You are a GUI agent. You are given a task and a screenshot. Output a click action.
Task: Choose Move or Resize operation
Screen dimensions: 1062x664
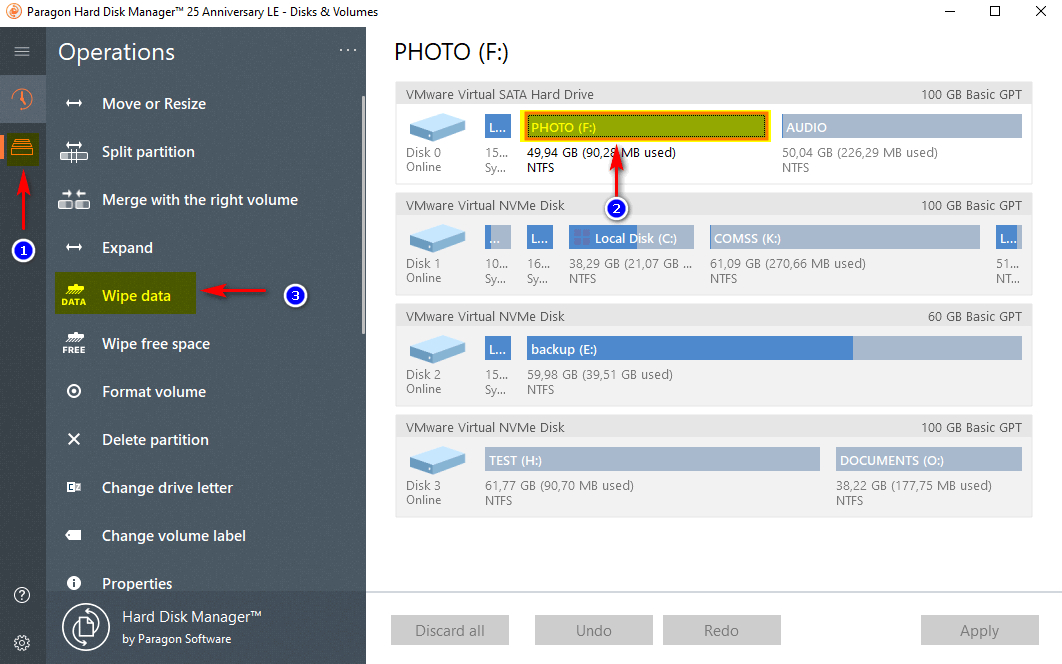point(154,104)
